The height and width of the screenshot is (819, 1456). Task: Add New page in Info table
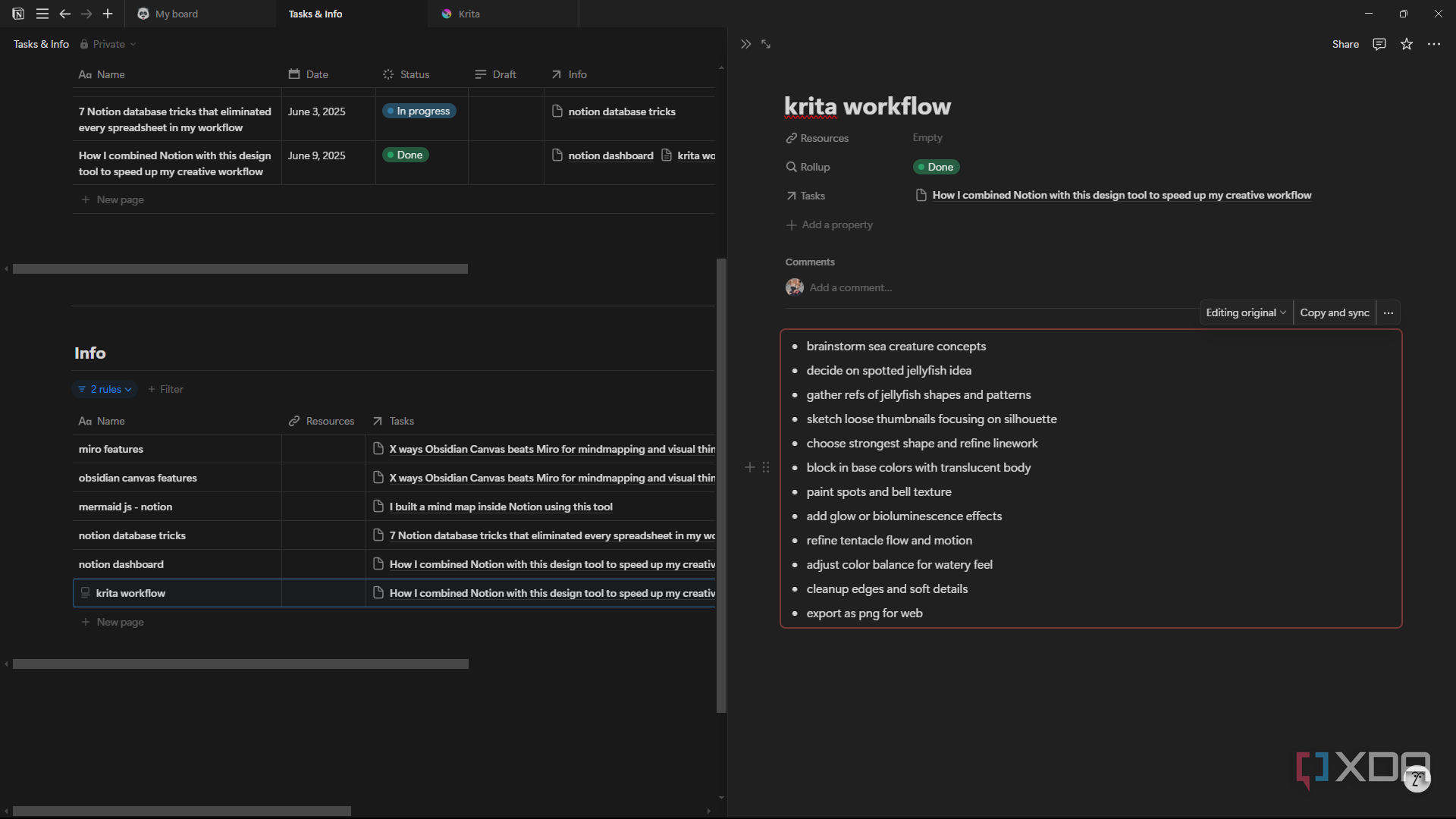point(112,622)
